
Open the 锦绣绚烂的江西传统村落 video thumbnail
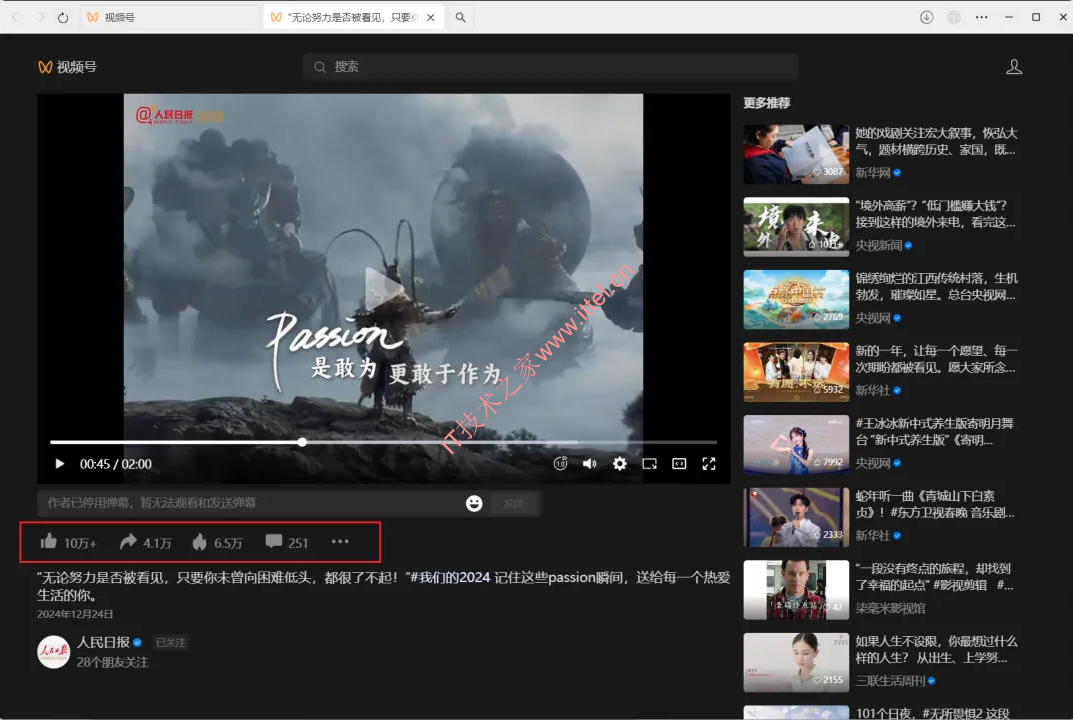796,299
